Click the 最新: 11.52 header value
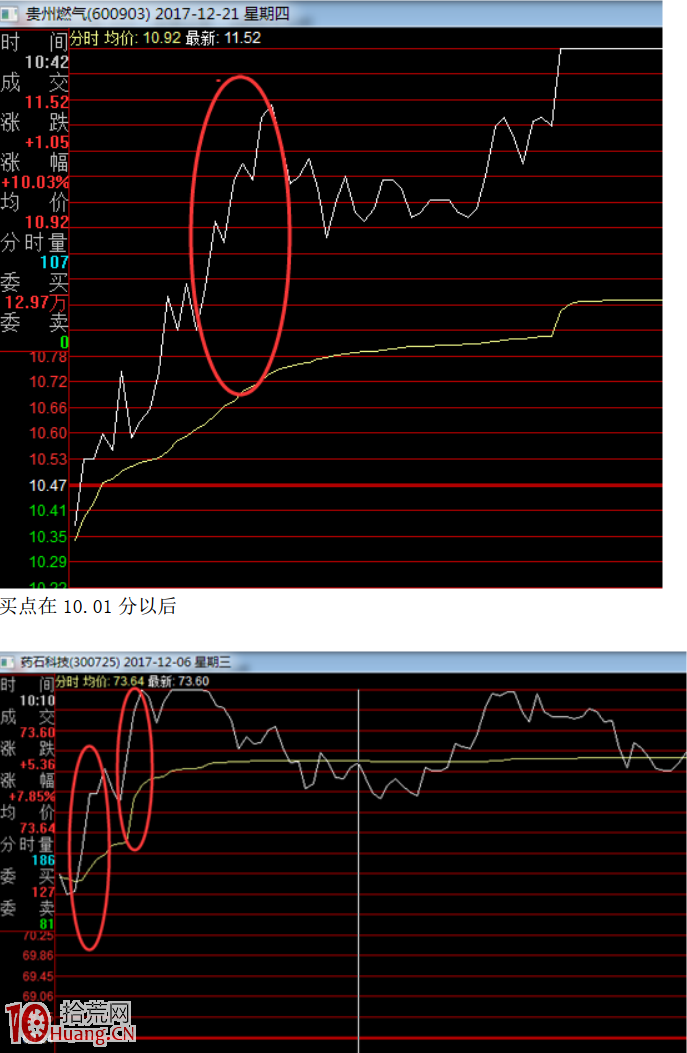Screen dimensions: 687x1053 (223, 37)
